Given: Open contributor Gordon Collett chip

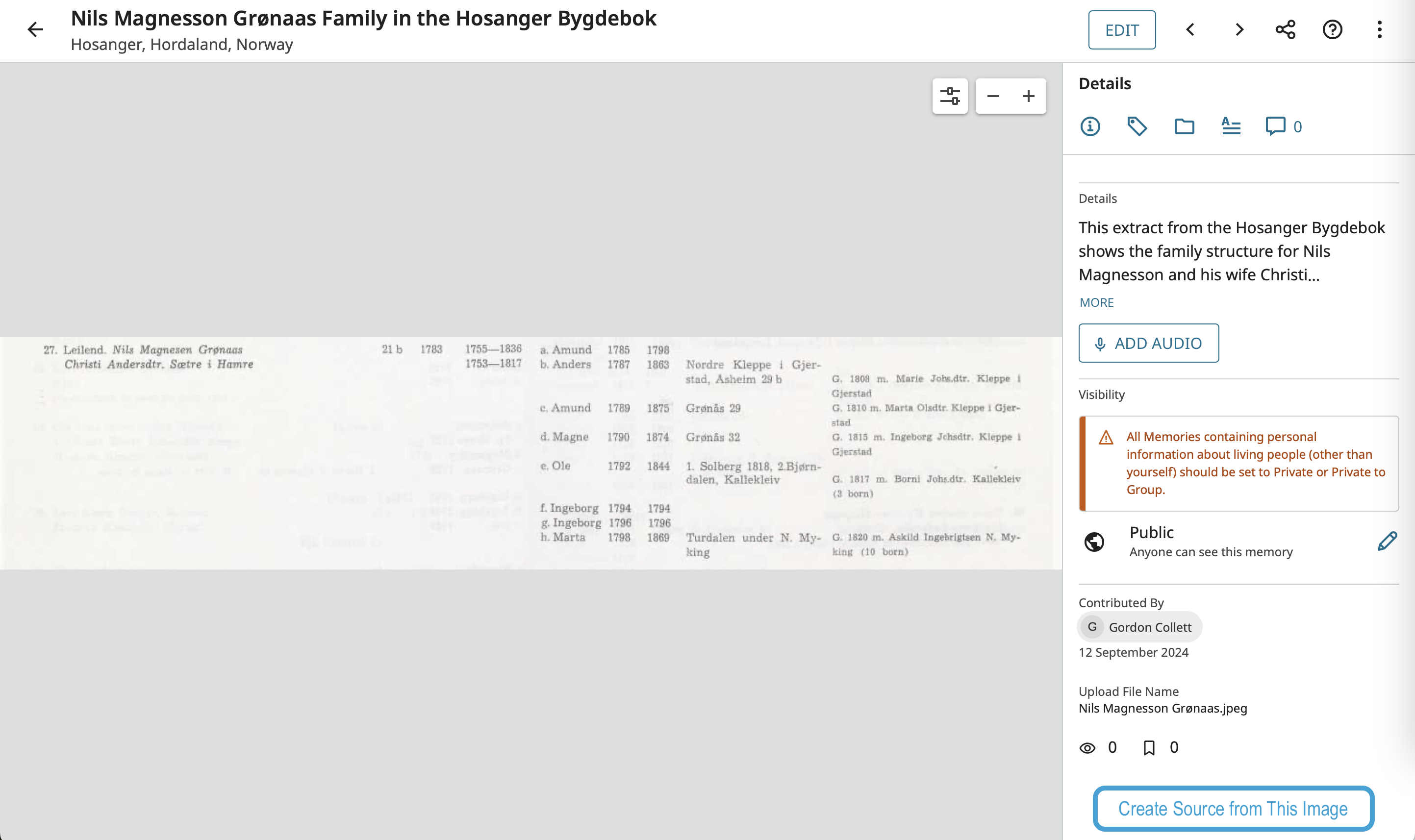Looking at the screenshot, I should coord(1139,627).
